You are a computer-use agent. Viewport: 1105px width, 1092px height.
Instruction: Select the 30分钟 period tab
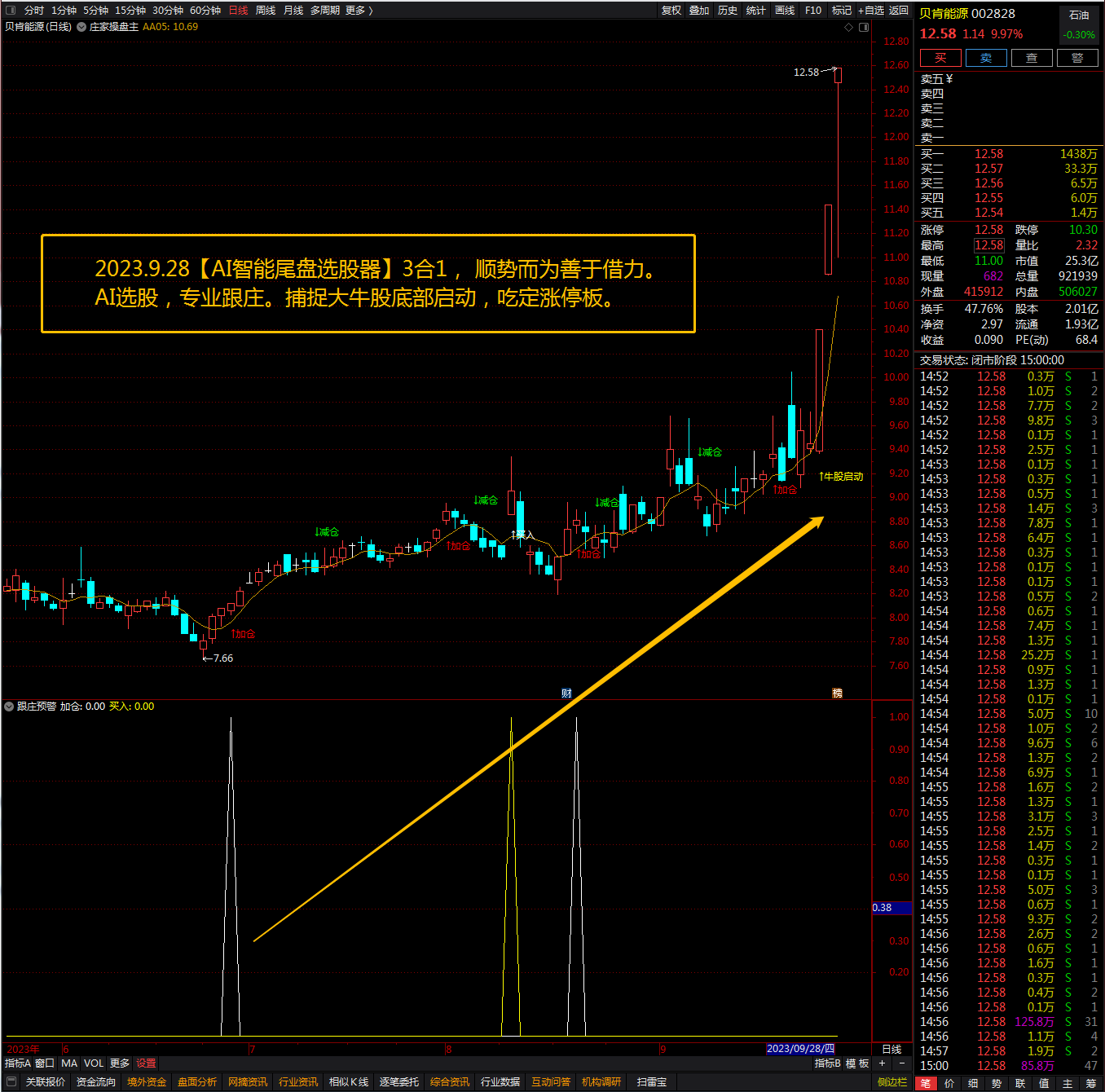pos(168,11)
